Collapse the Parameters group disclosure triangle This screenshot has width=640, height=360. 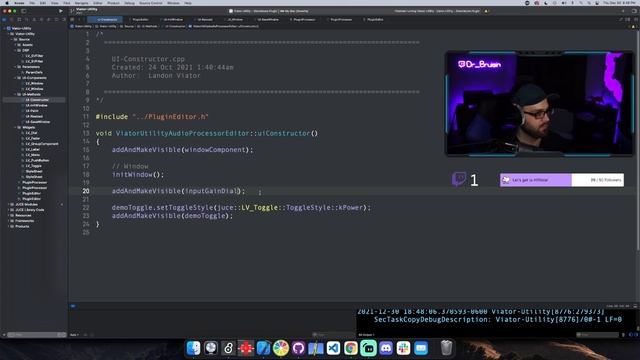[16, 67]
